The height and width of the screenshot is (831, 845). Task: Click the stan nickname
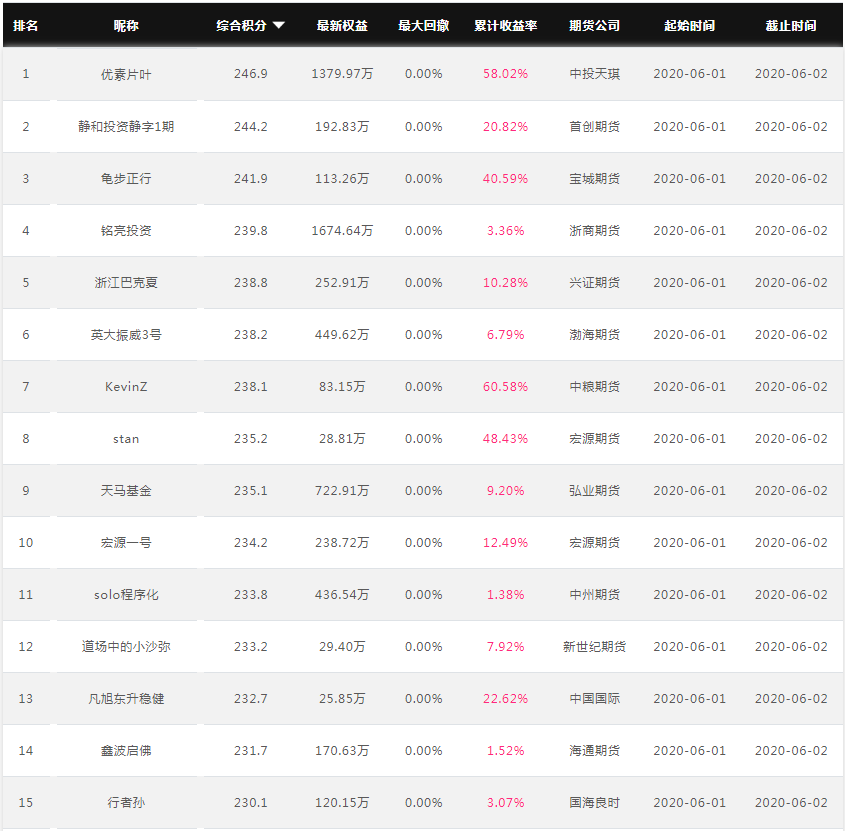pos(126,439)
